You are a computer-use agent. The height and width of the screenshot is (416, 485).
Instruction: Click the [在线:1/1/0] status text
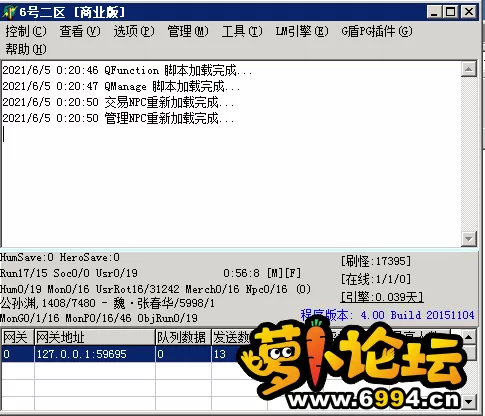tap(376, 279)
